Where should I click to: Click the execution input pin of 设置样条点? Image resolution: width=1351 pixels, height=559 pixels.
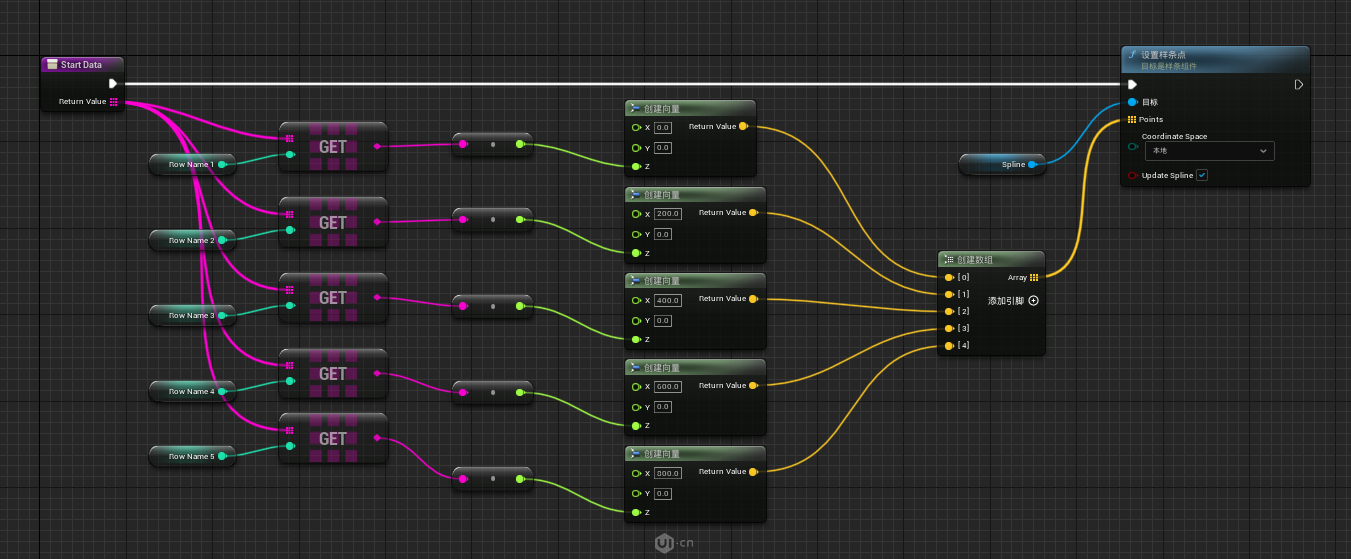1132,85
